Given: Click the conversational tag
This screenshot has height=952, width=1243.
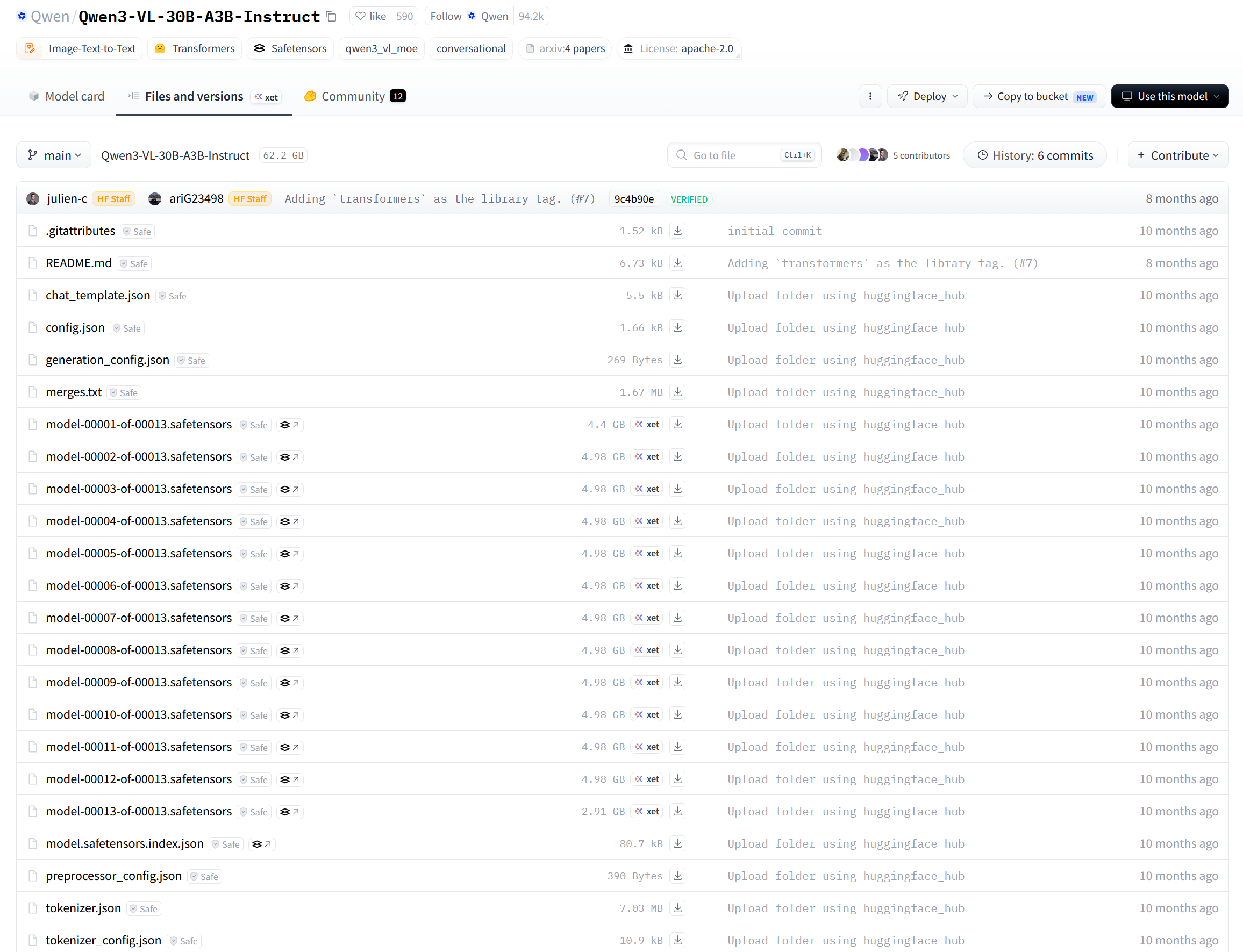Looking at the screenshot, I should click(x=471, y=49).
